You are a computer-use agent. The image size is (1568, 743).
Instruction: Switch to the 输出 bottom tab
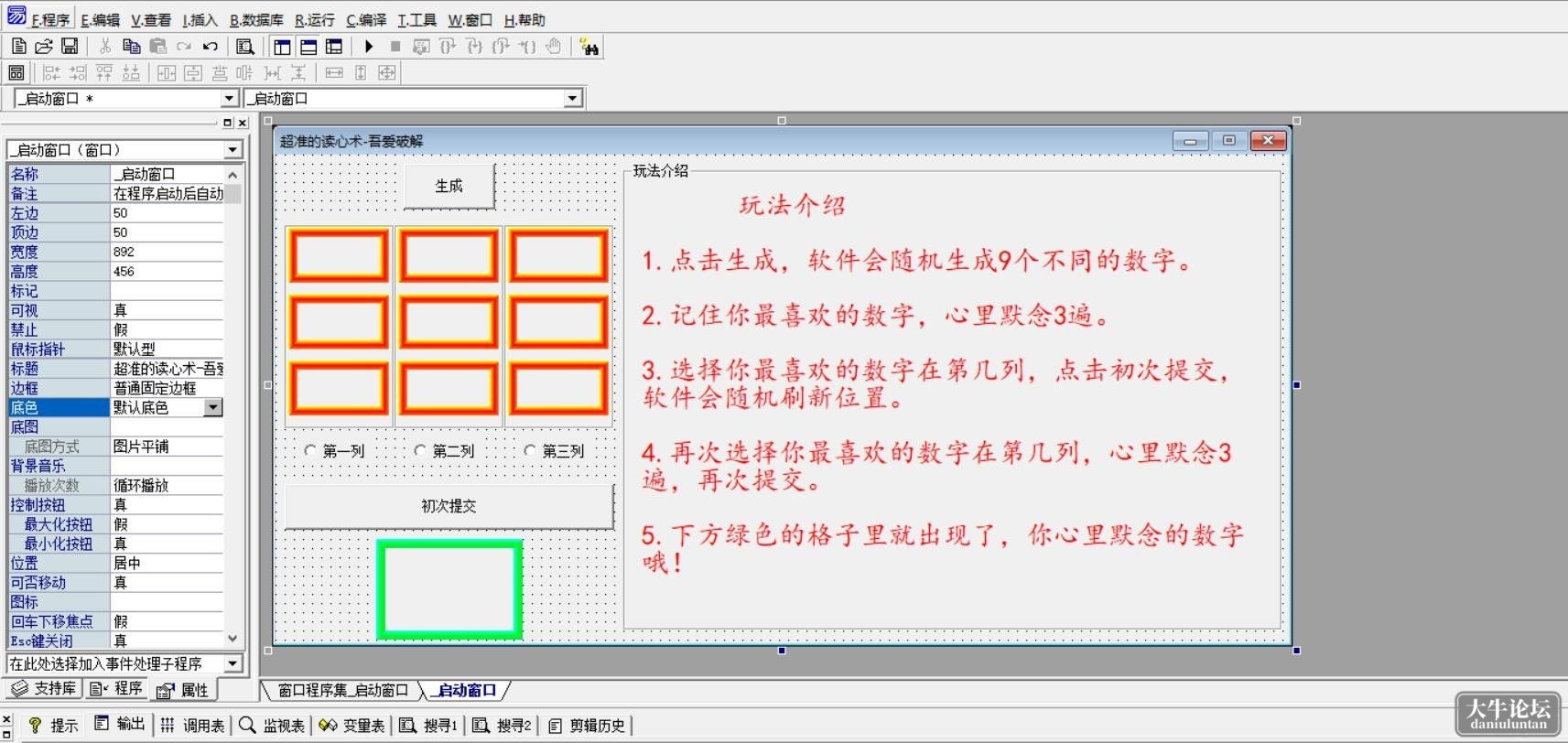(x=120, y=725)
